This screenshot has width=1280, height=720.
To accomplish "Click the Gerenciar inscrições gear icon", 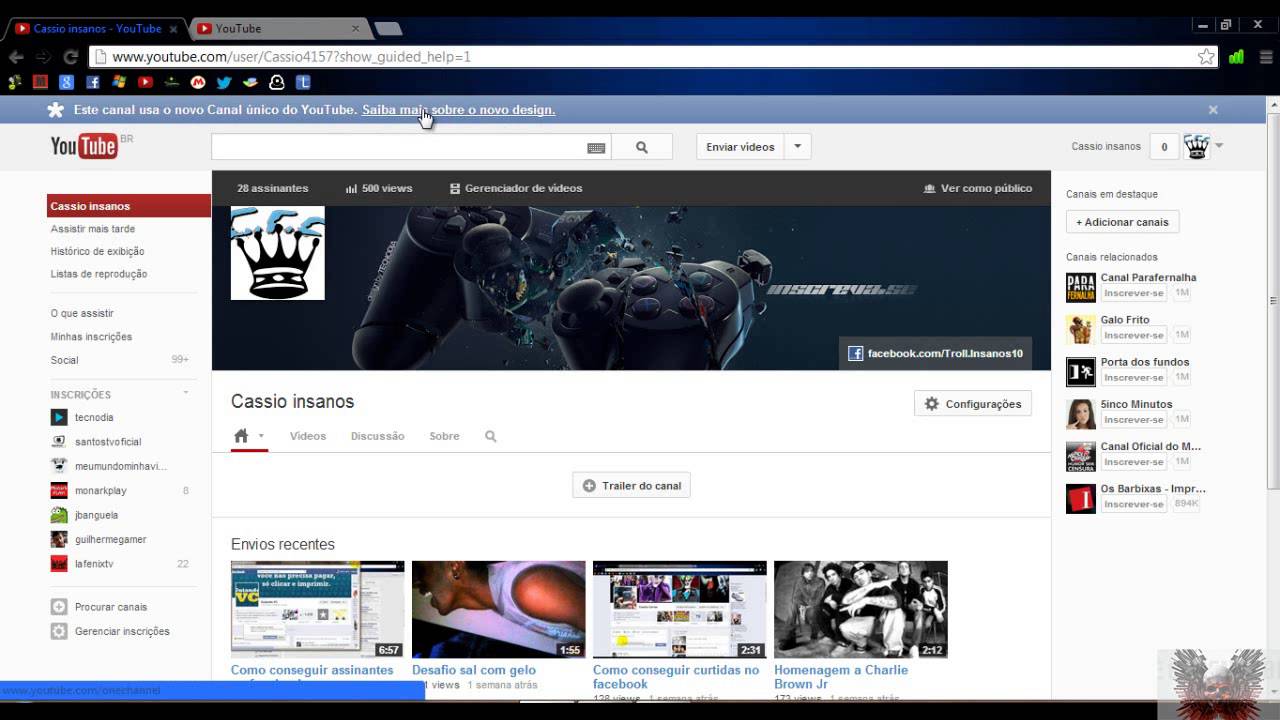I will 59,631.
